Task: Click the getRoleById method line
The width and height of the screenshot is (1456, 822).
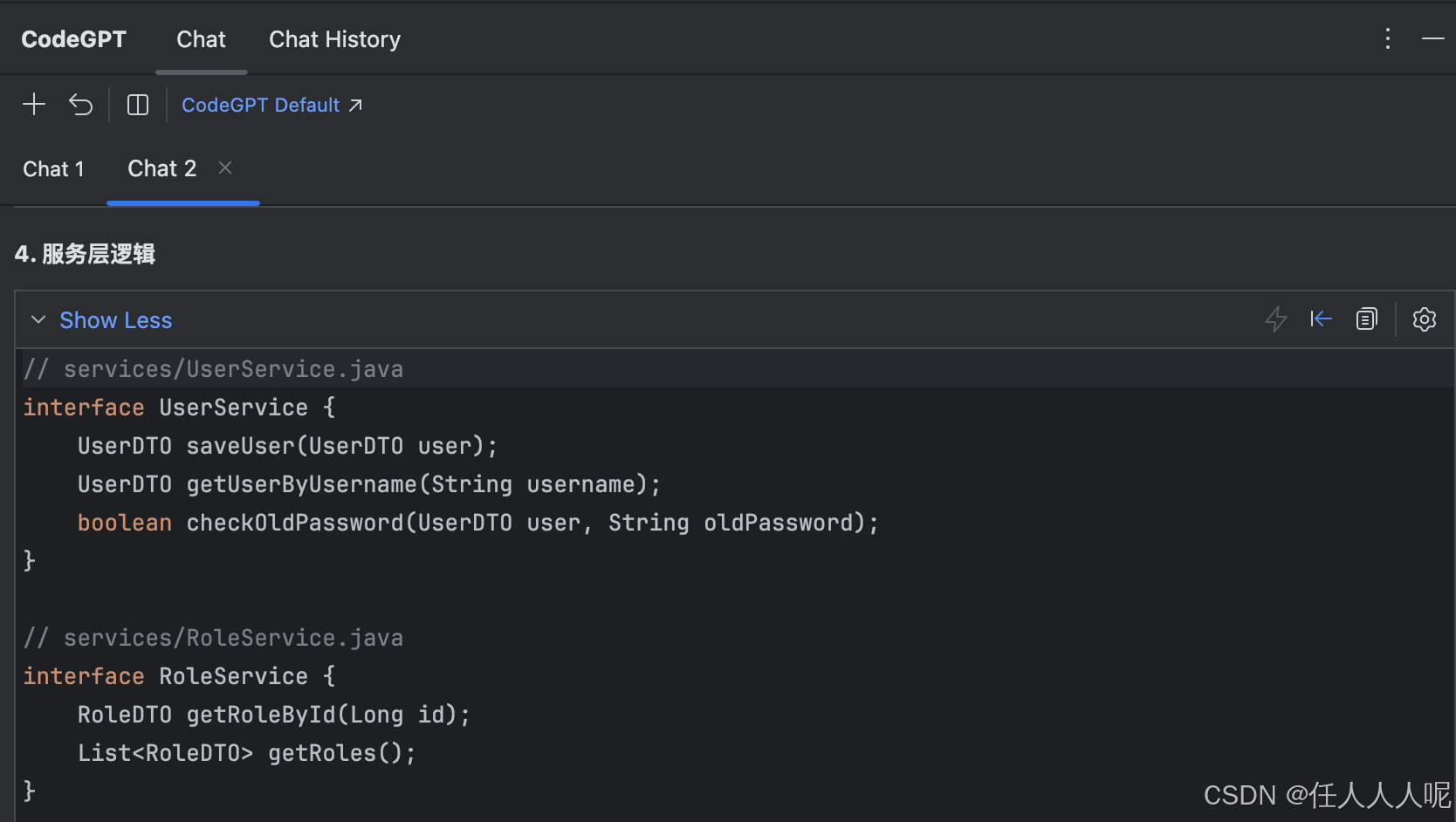Action: click(x=274, y=715)
